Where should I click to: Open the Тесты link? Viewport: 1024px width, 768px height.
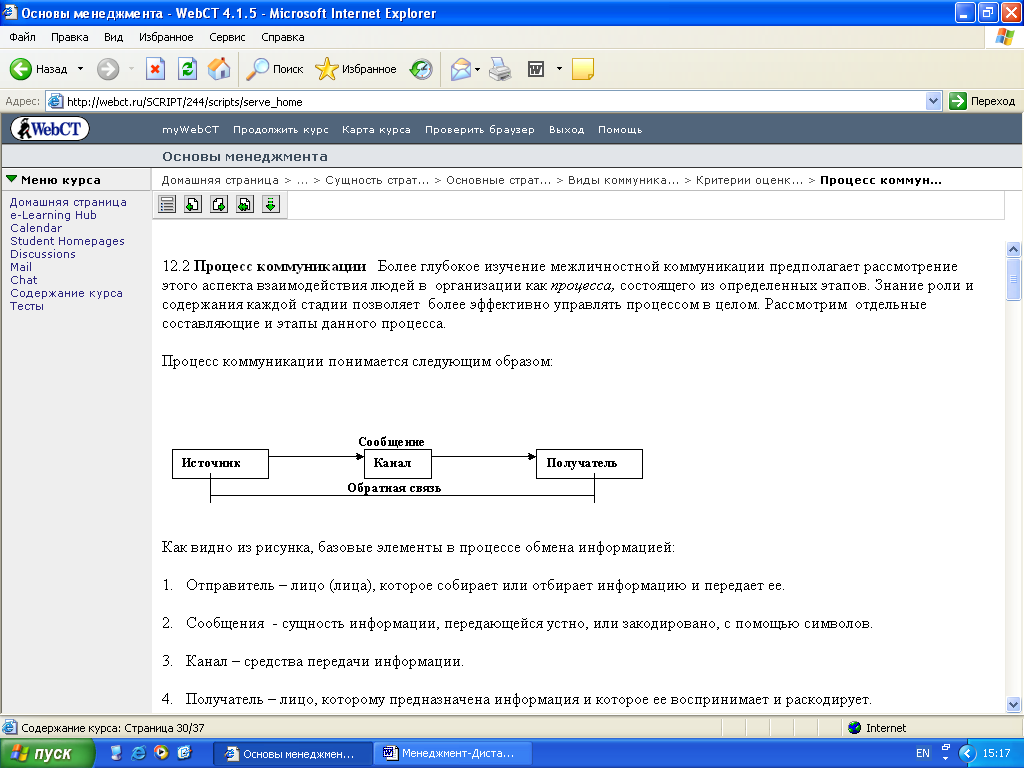point(27,306)
